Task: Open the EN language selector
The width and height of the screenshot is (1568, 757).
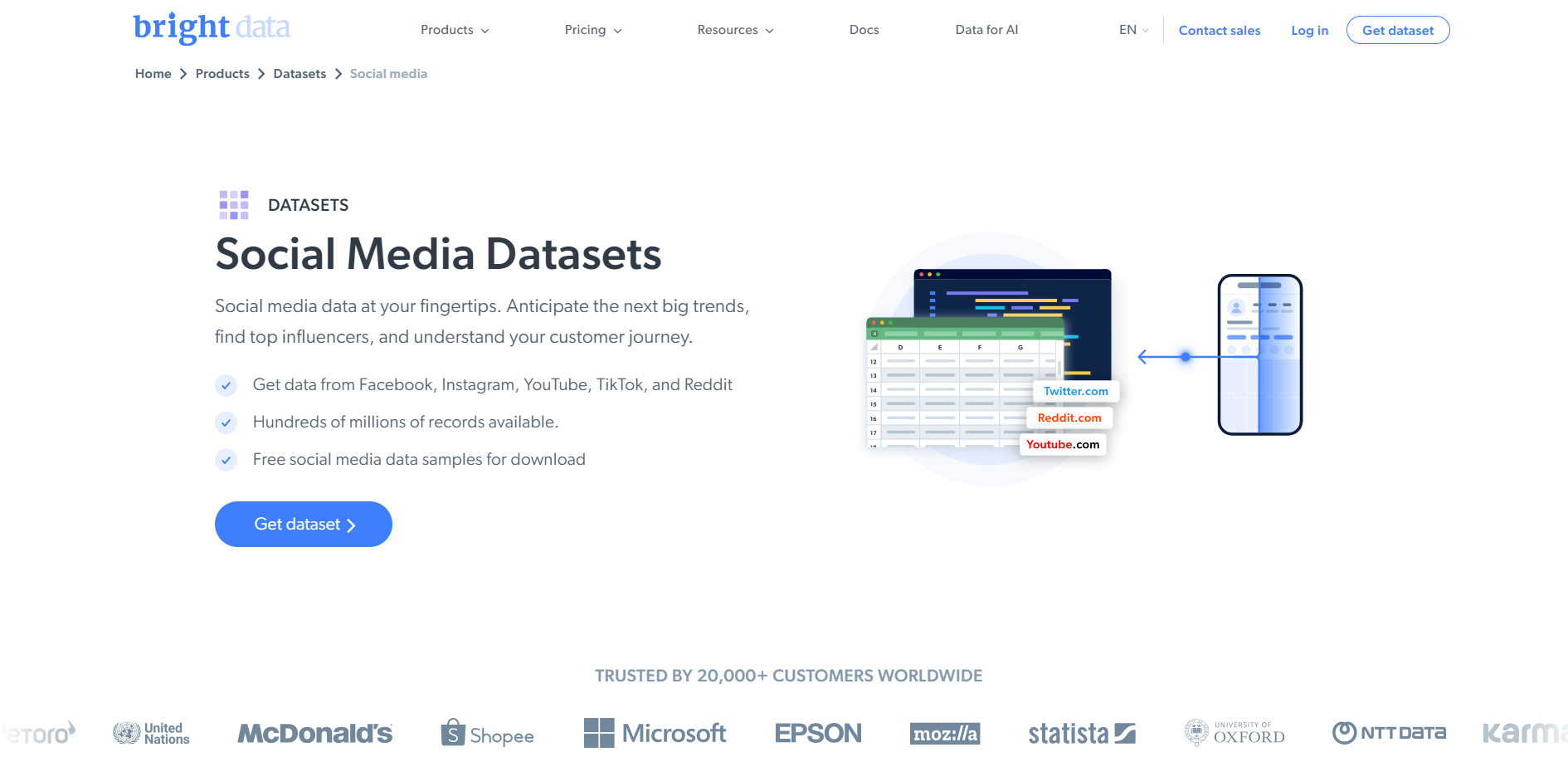Action: click(x=1132, y=29)
